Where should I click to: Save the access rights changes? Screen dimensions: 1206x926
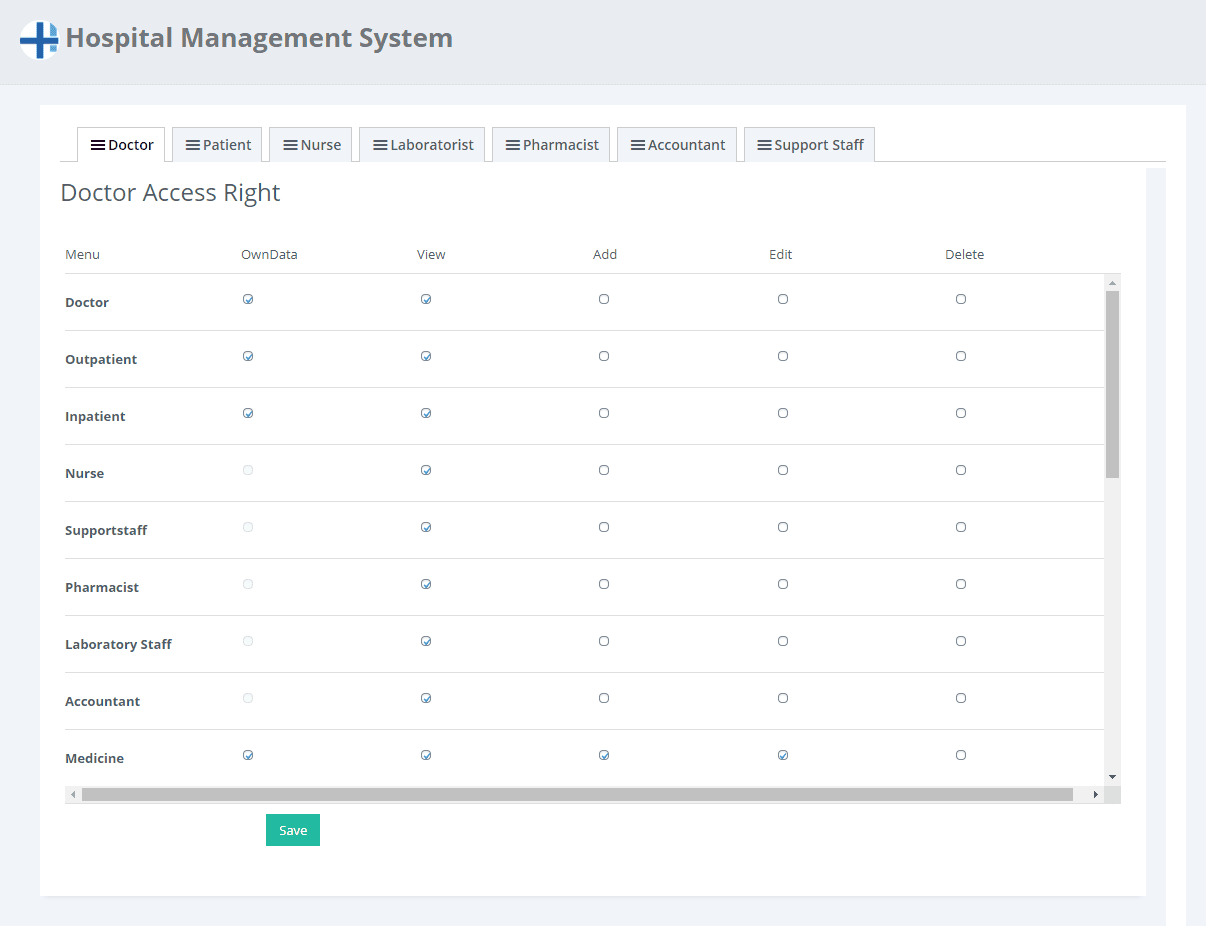293,830
